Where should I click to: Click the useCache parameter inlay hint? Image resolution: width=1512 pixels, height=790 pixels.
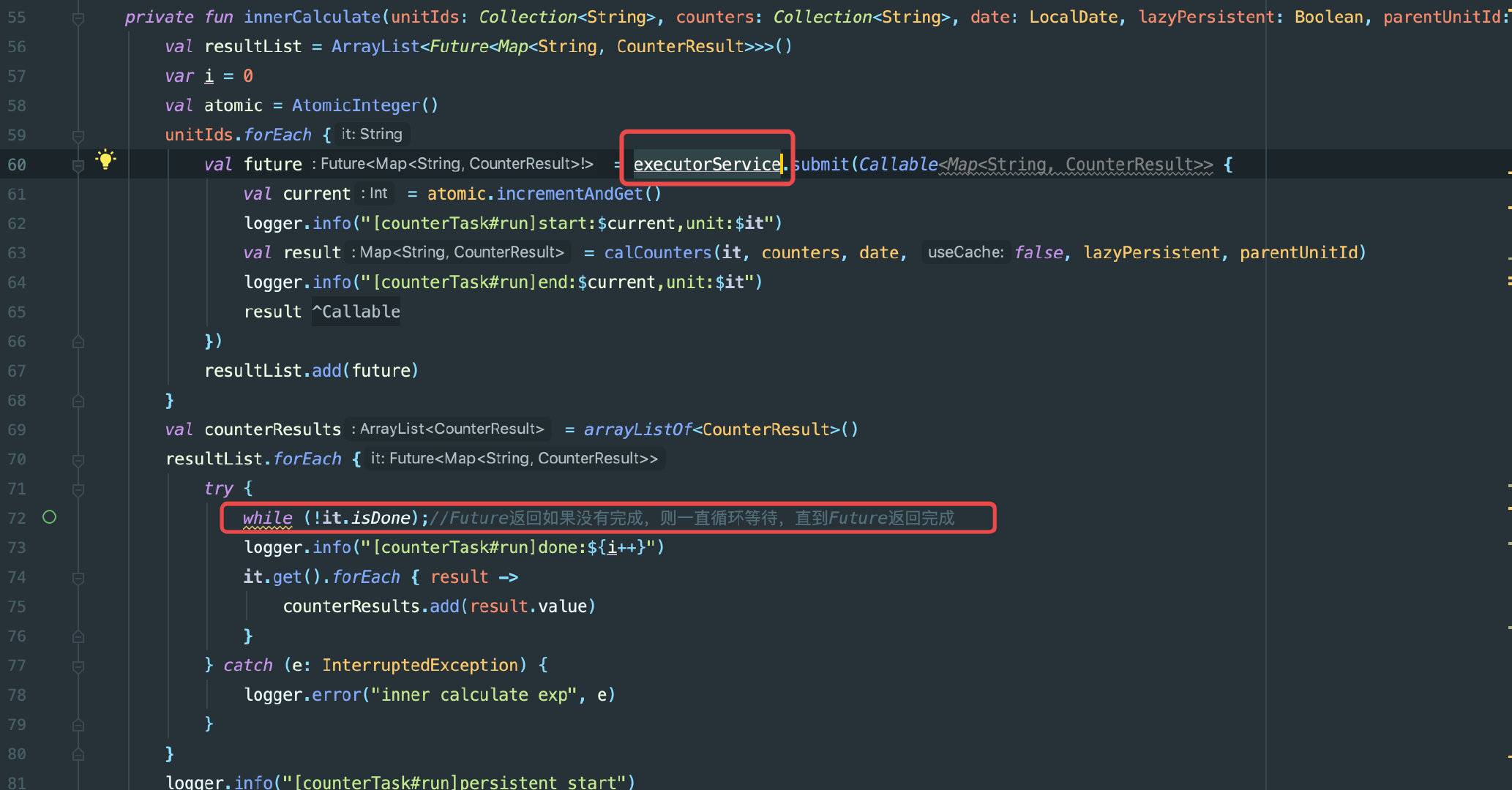pyautogui.click(x=965, y=252)
